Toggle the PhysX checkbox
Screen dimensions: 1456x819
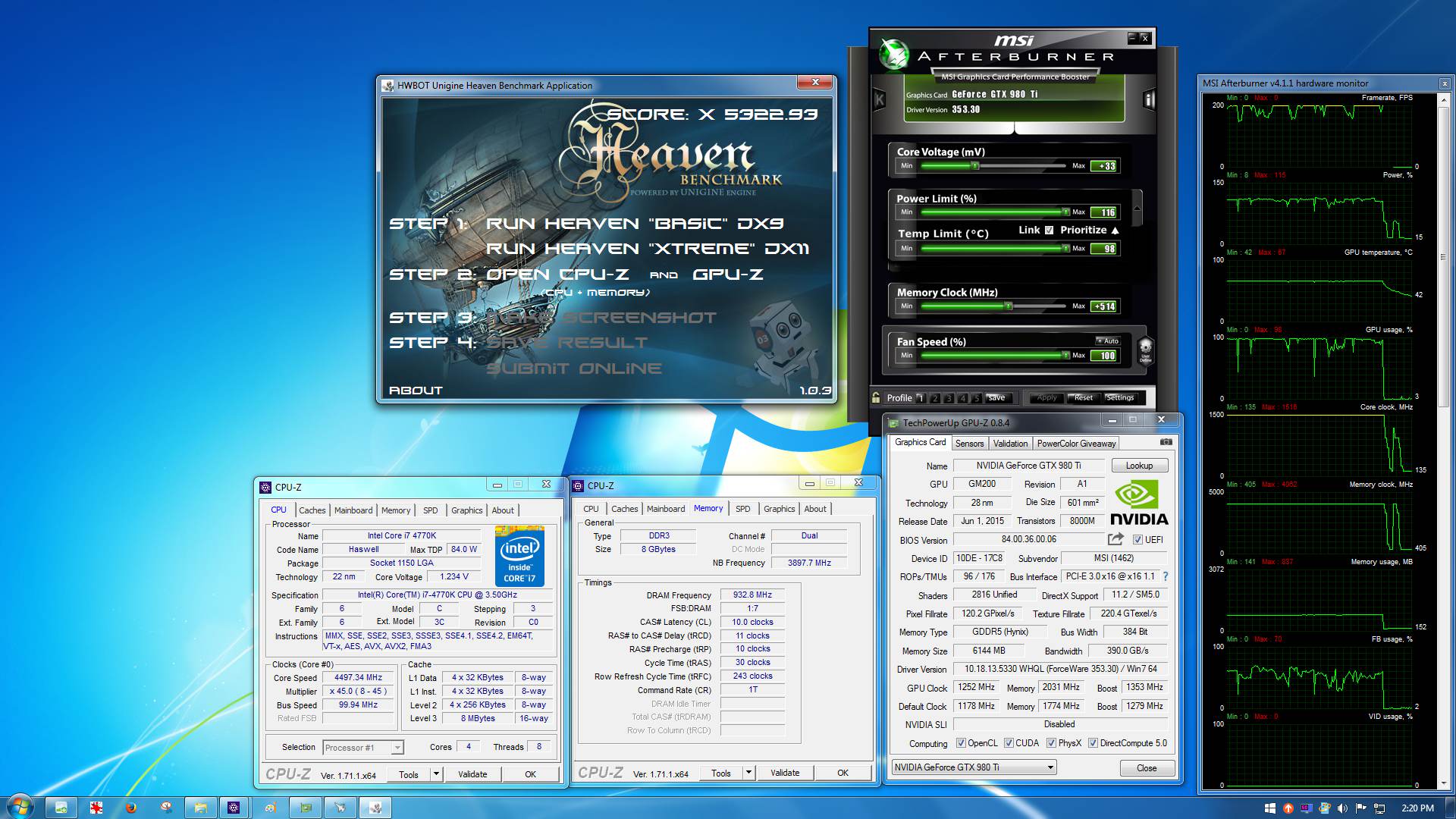pos(1051,743)
